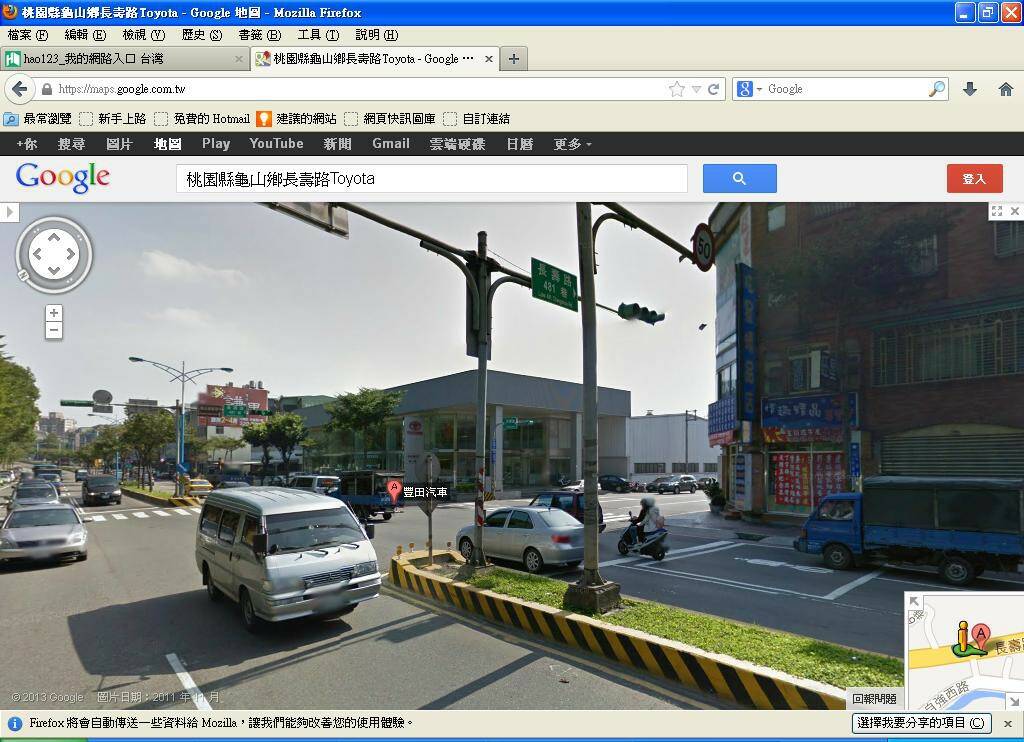Open the 最常瀏覽 bookmark folder
This screenshot has height=742, width=1024.
click(x=38, y=119)
